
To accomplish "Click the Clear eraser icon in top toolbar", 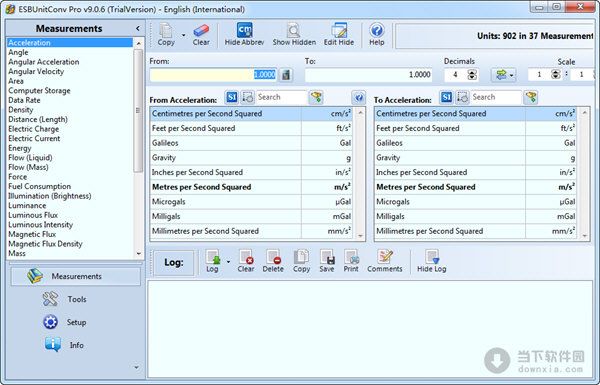I will 201,34.
